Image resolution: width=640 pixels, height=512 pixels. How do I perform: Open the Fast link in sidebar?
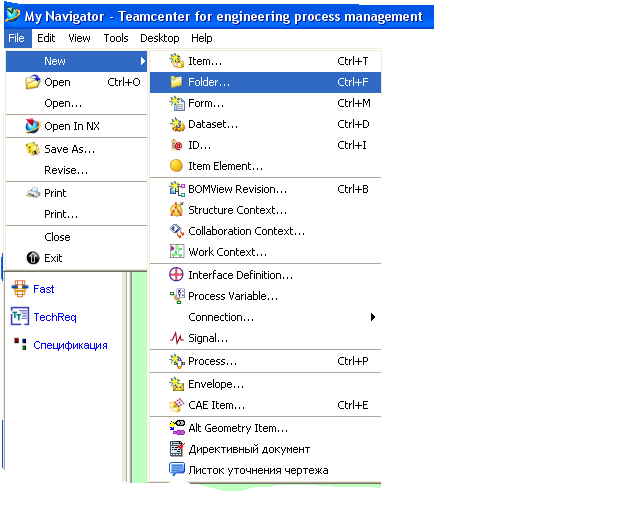(x=44, y=289)
